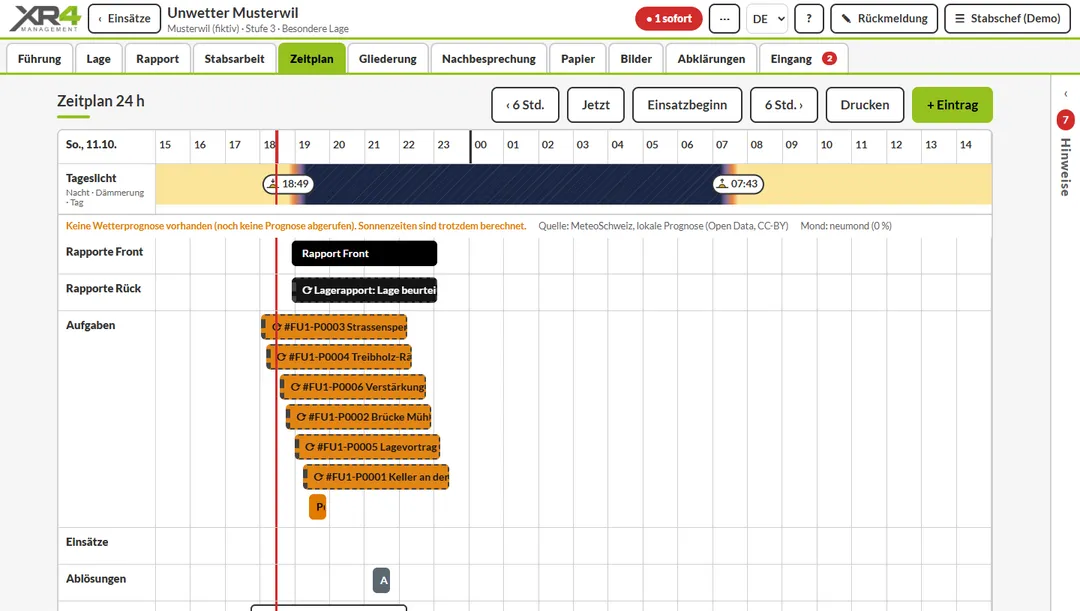Open the three-dots more options menu

[x=724, y=19]
